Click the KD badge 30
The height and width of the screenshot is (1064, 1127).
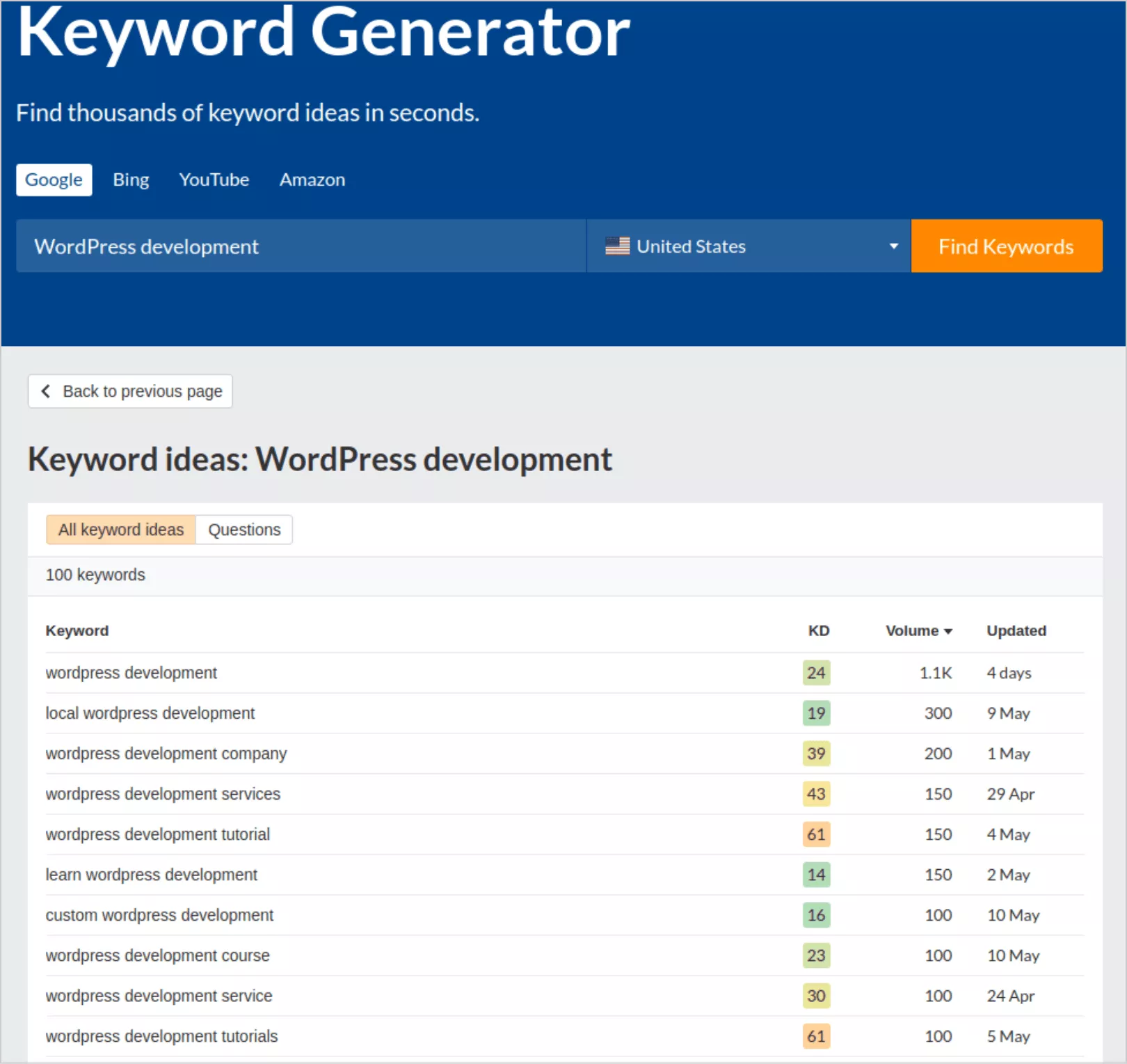(816, 996)
